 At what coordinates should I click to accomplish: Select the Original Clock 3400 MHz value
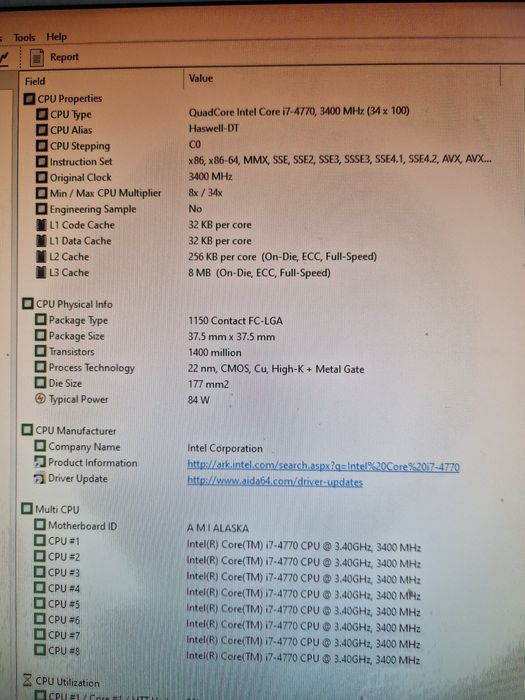click(x=210, y=176)
